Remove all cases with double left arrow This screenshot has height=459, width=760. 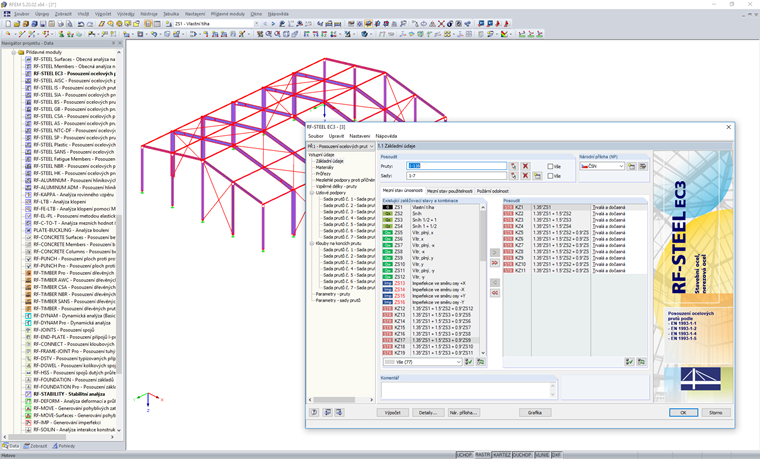pos(494,293)
